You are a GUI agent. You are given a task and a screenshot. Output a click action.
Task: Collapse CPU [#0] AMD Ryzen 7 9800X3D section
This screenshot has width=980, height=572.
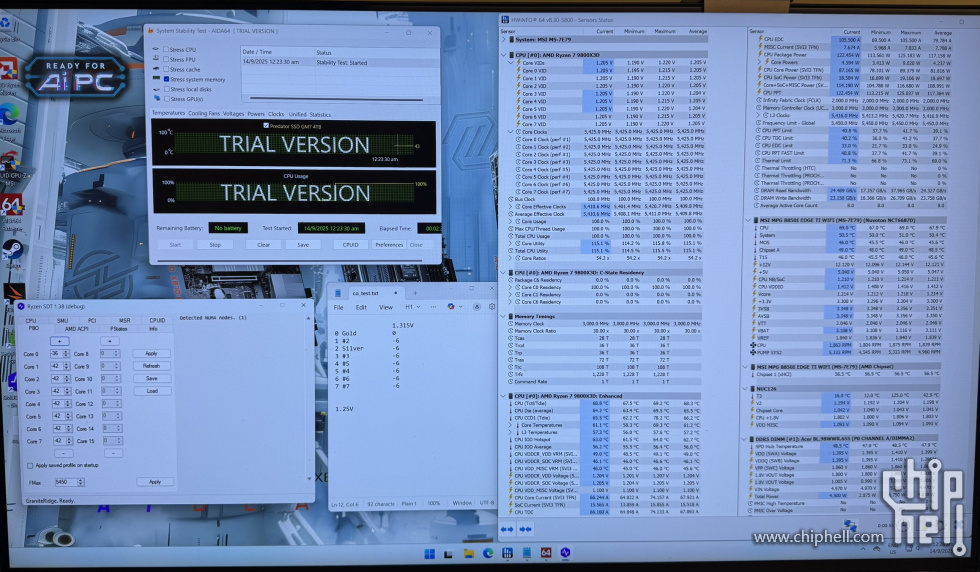click(x=504, y=55)
